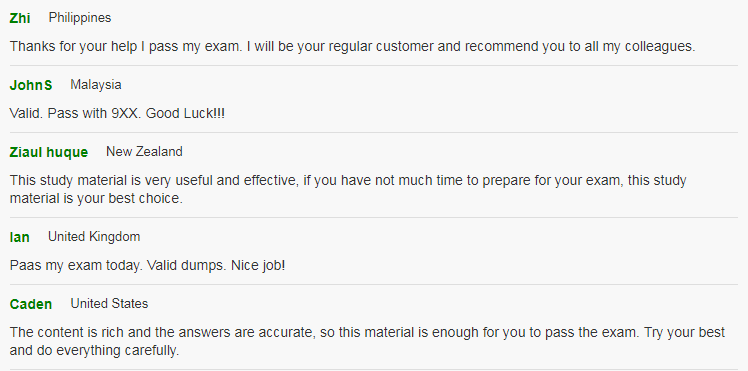
Task: Click the Malaysia country label
Action: 96,85
